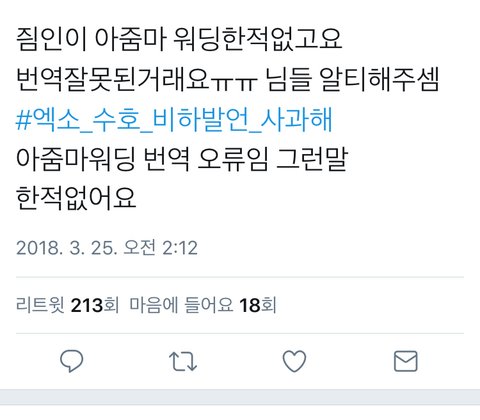The height and width of the screenshot is (420, 480).
Task: Open the #엑소_수호_비하발언_사과해 hashtag
Action: click(174, 119)
